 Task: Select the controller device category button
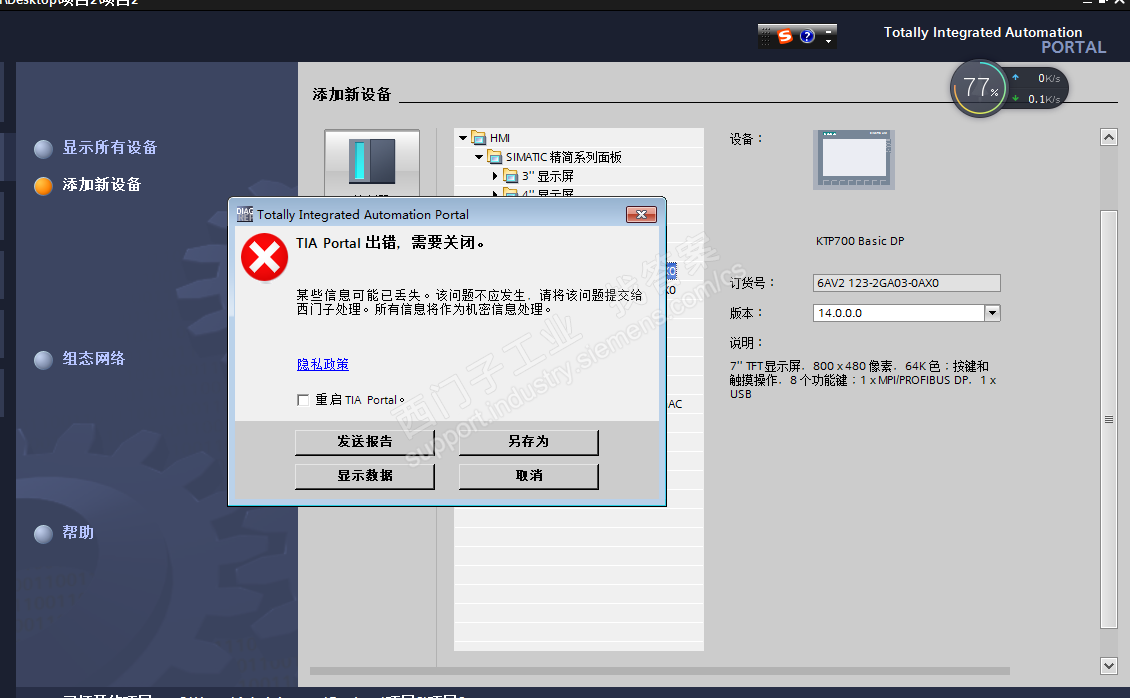tap(372, 163)
